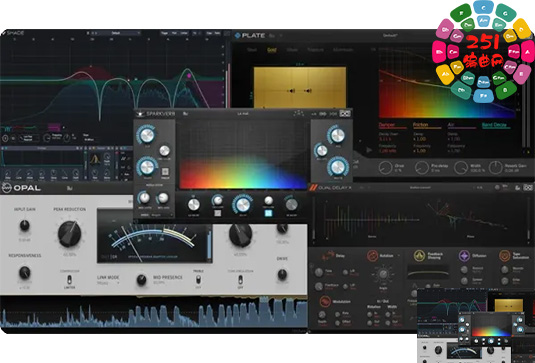Image resolution: width=535 pixels, height=363 pixels.
Task: Click the Angle knob in Dual Delay X Rotation
Action: tap(383, 274)
